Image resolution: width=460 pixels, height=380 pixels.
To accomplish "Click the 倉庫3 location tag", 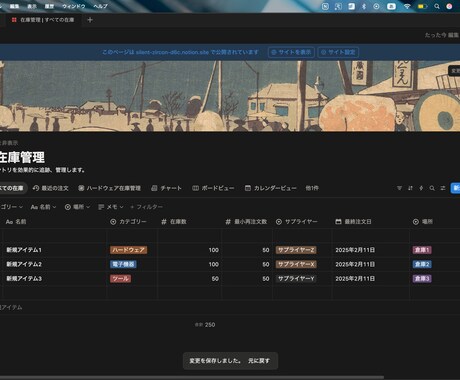I will click(x=422, y=279).
